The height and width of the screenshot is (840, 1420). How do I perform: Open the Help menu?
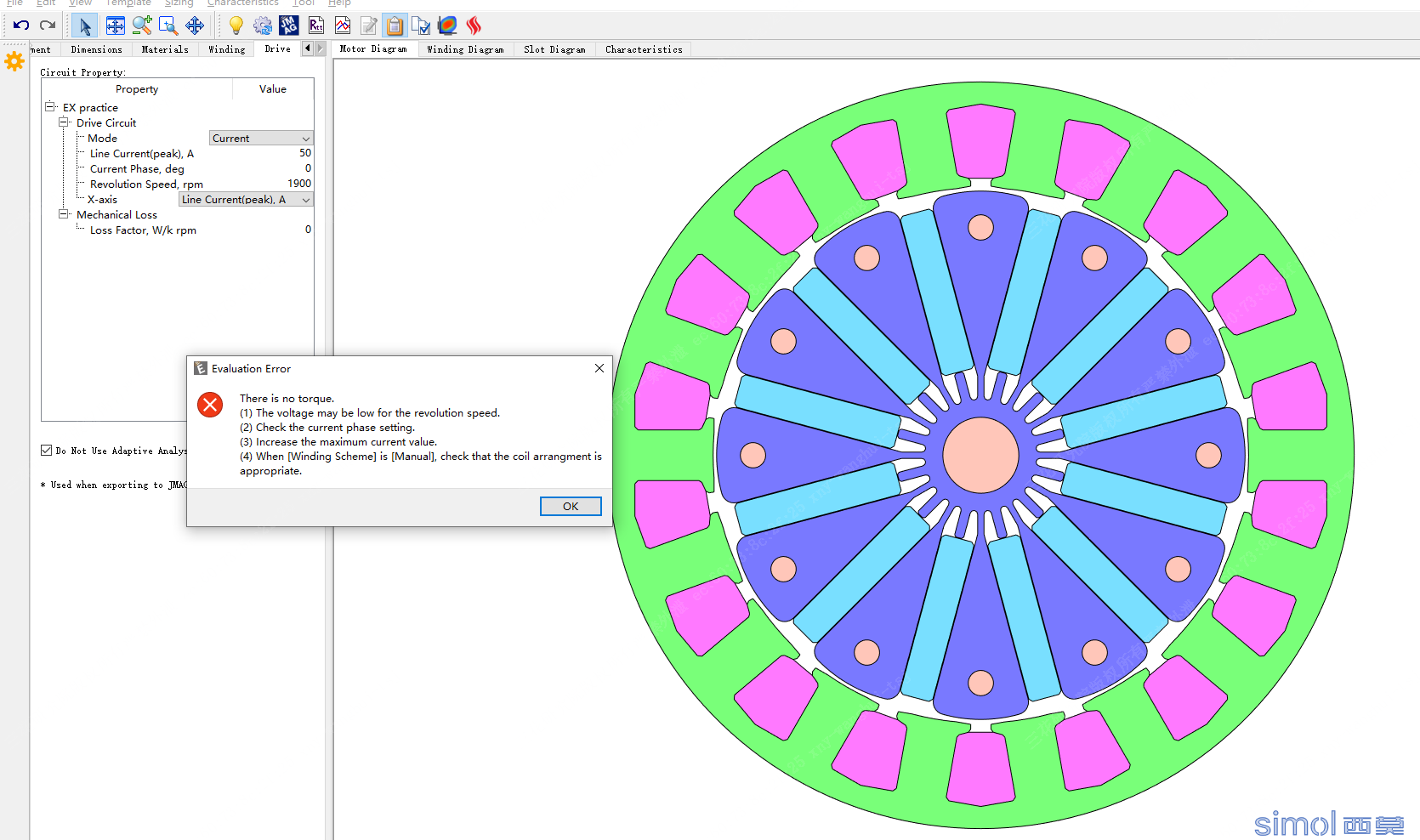tap(339, 3)
